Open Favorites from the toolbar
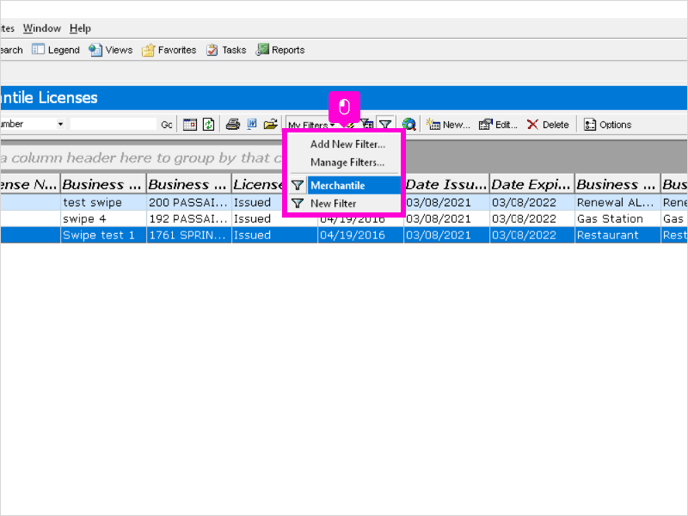Viewport: 688px width, 516px height. [169, 50]
